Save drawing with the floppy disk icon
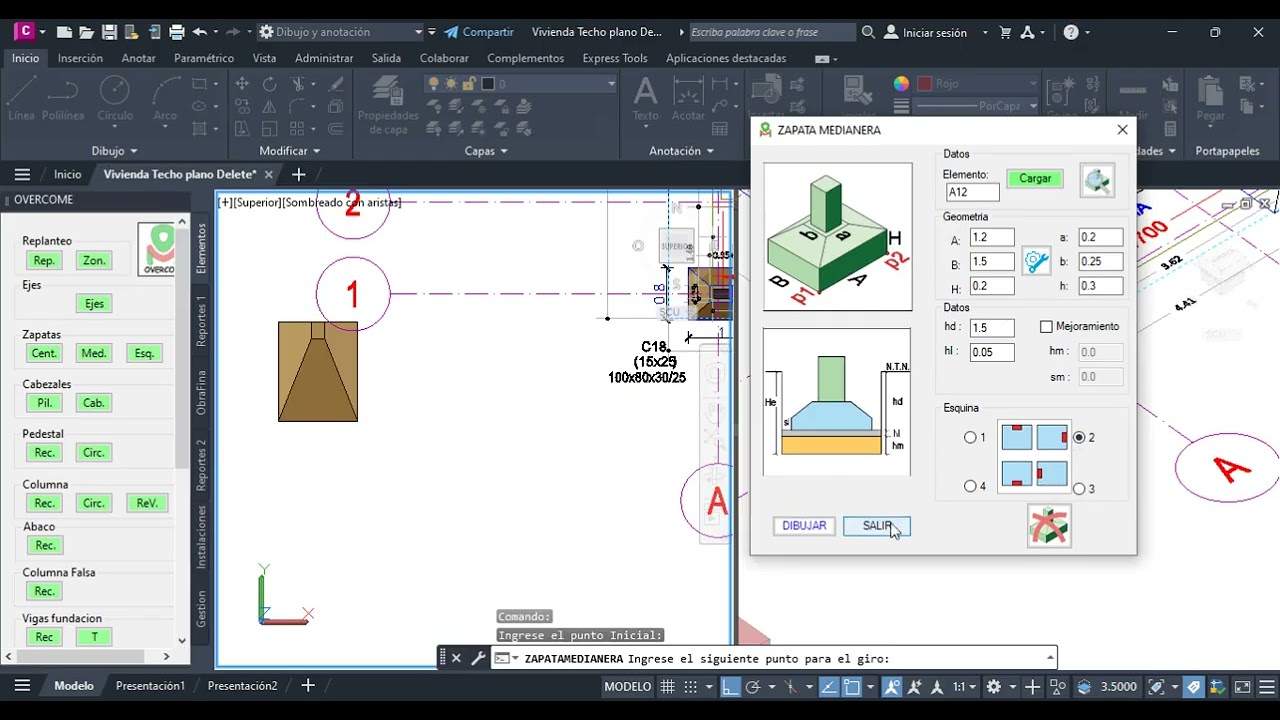Screen dimensions: 1280x720 [x=110, y=32]
